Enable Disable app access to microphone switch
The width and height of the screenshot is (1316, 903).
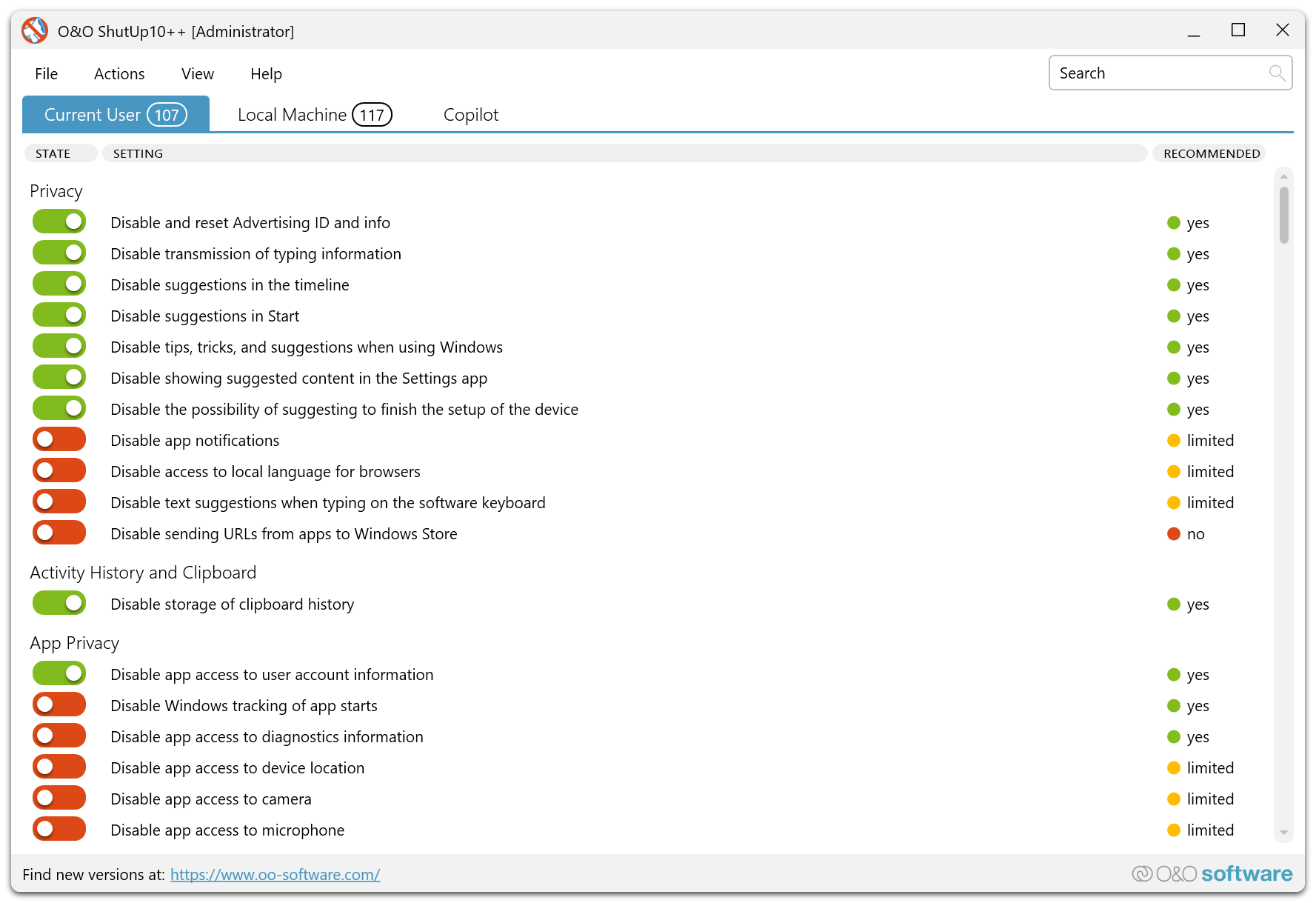tap(59, 830)
